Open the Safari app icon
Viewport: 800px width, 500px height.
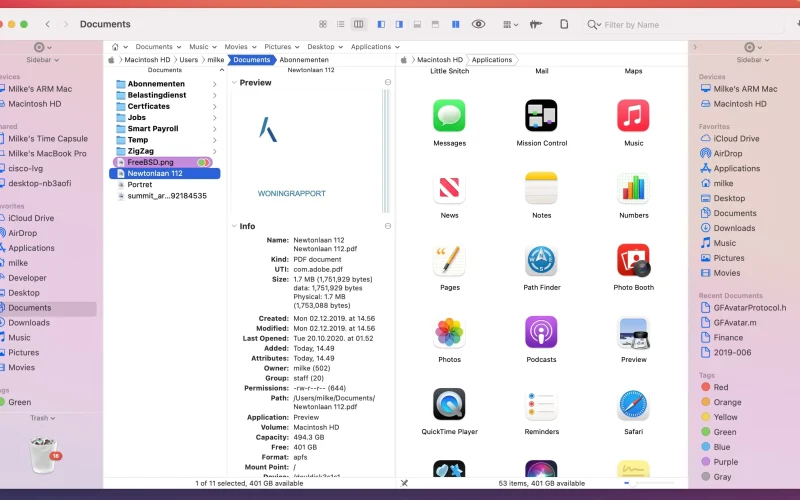(633, 404)
